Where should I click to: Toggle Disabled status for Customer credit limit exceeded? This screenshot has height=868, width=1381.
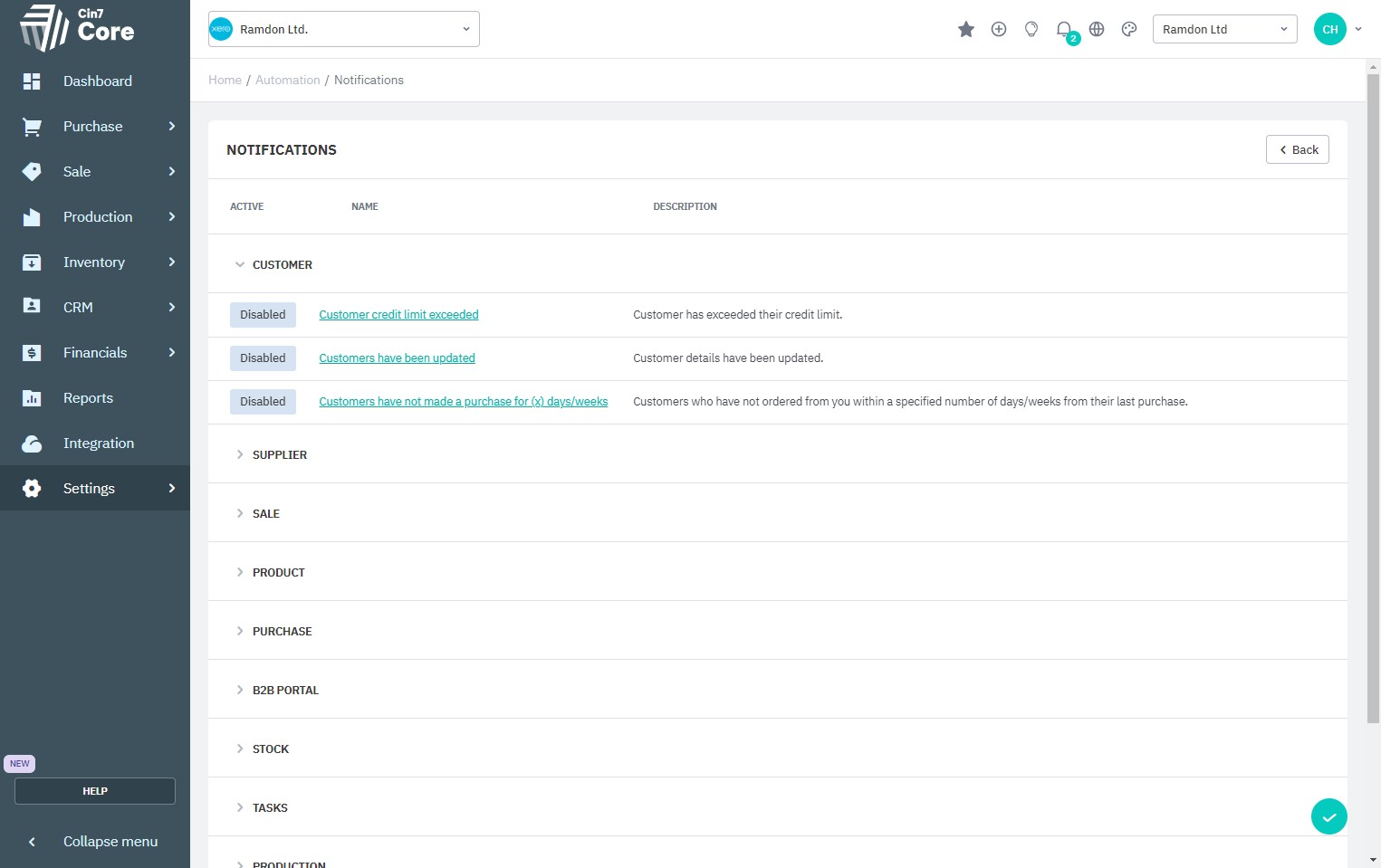pyautogui.click(x=263, y=315)
